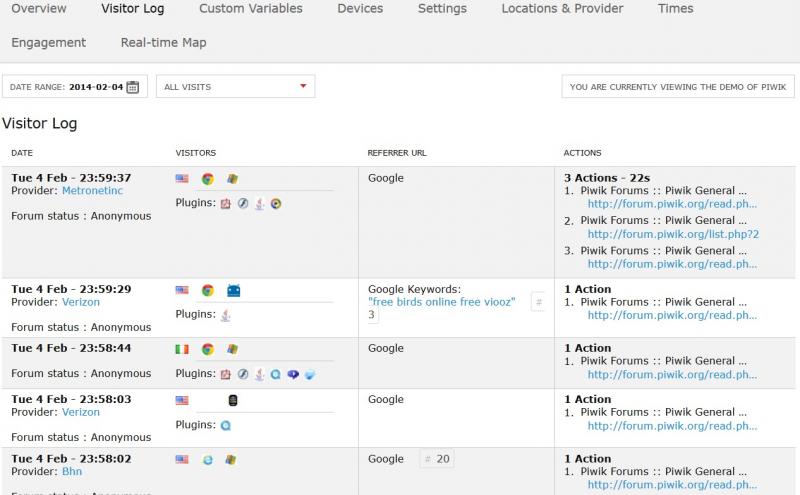Screen dimensions: 800x495
Task: Click the "Tue 4 Feb - 23:59:37" timestamp
Action: click(71, 178)
